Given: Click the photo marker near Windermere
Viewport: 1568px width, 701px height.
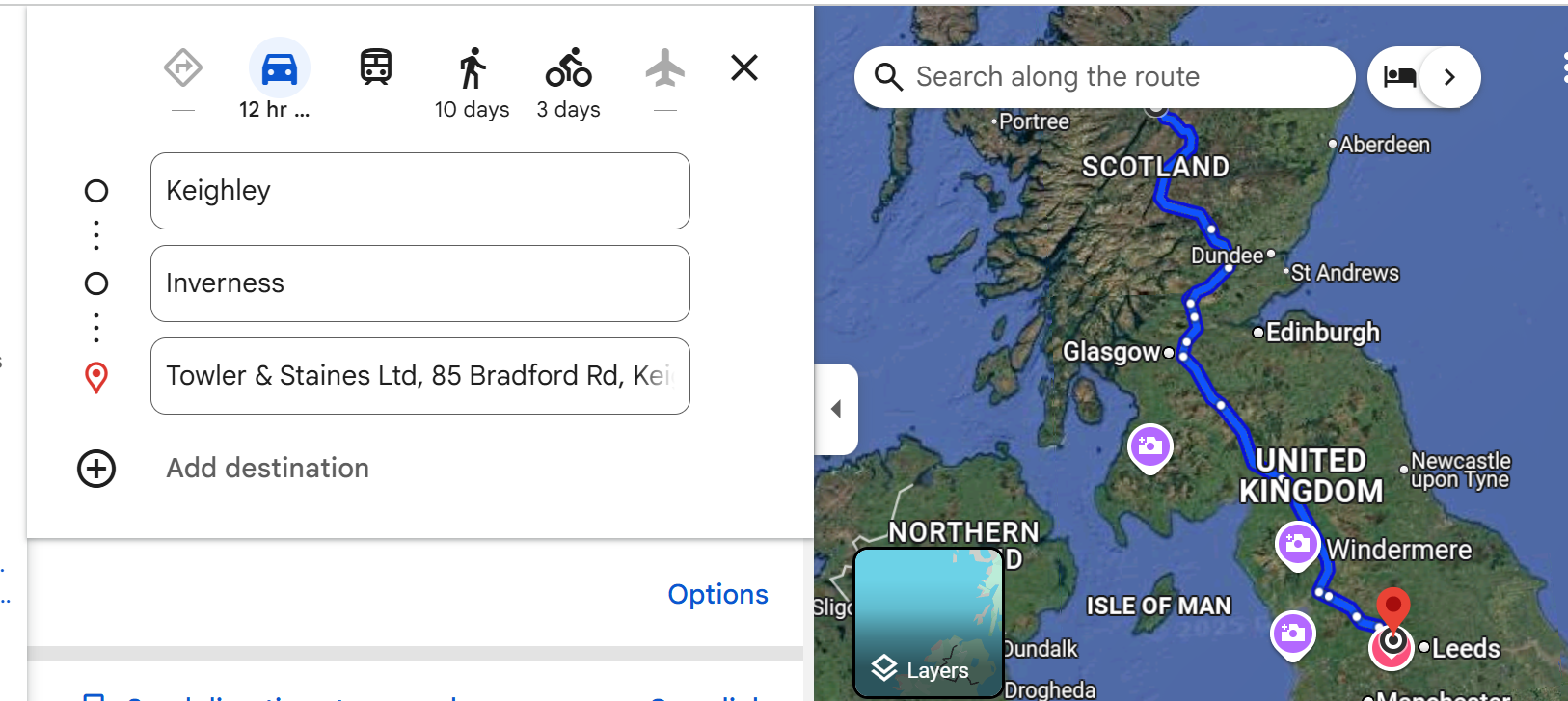Looking at the screenshot, I should click(1297, 544).
